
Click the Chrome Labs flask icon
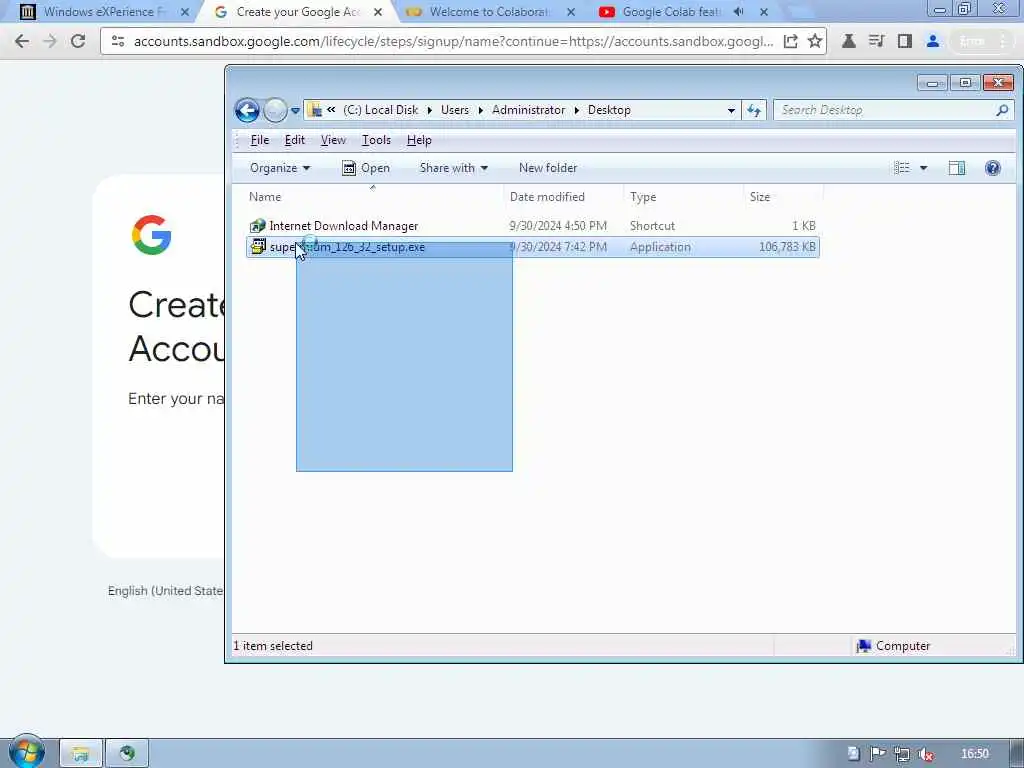[849, 41]
